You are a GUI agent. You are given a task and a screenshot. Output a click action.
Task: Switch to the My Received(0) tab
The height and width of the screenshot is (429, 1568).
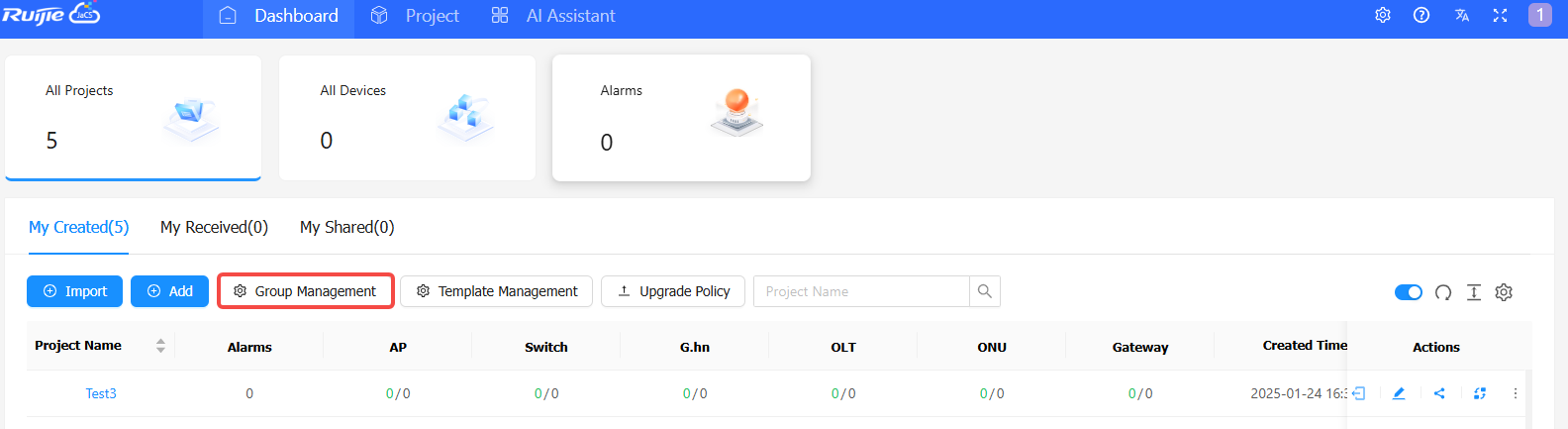(214, 227)
